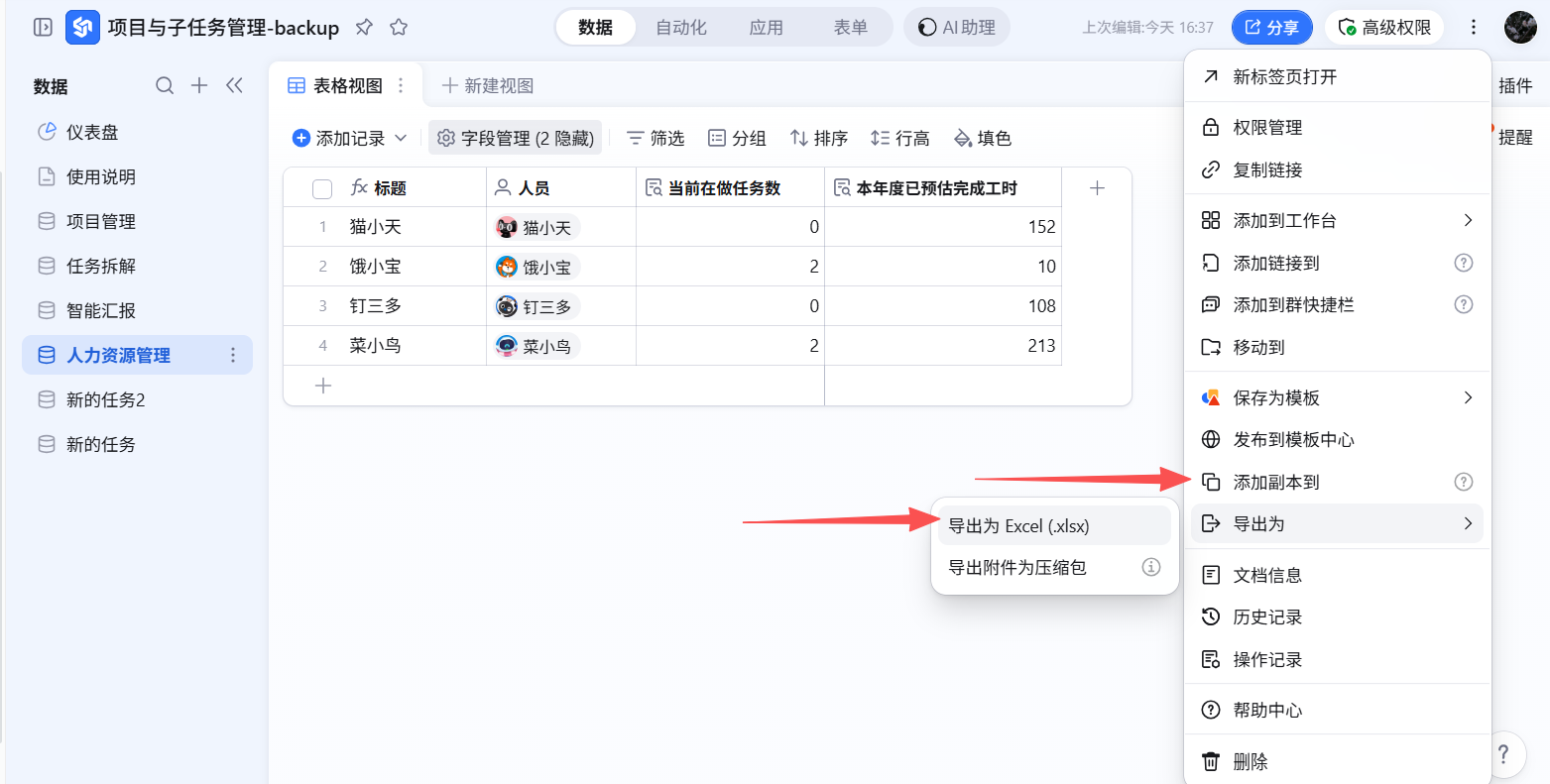Select 导出为 Excel (.xlsx) option

click(x=1018, y=526)
